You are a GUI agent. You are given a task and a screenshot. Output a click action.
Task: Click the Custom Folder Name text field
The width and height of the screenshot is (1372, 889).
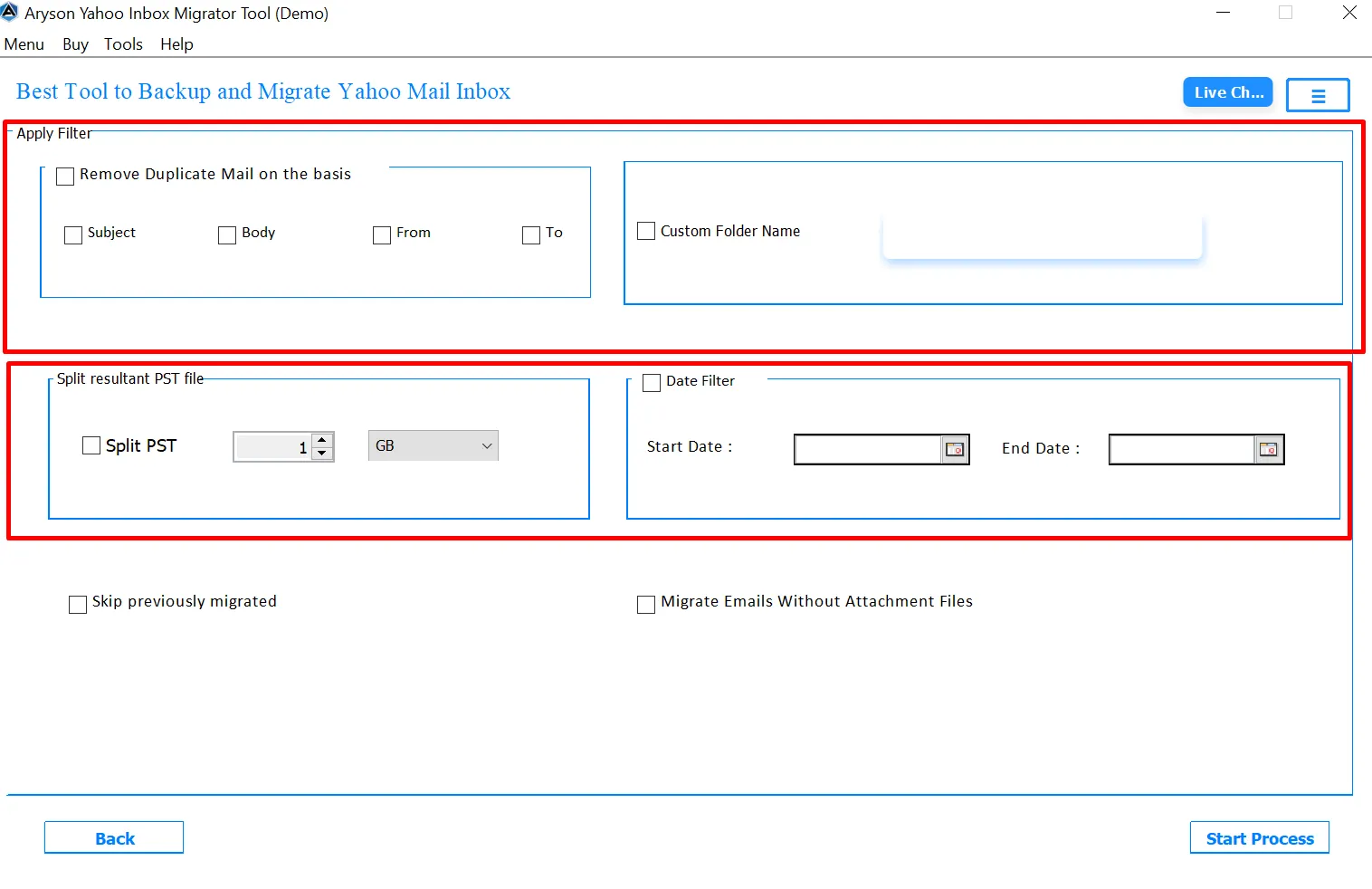[1043, 236]
